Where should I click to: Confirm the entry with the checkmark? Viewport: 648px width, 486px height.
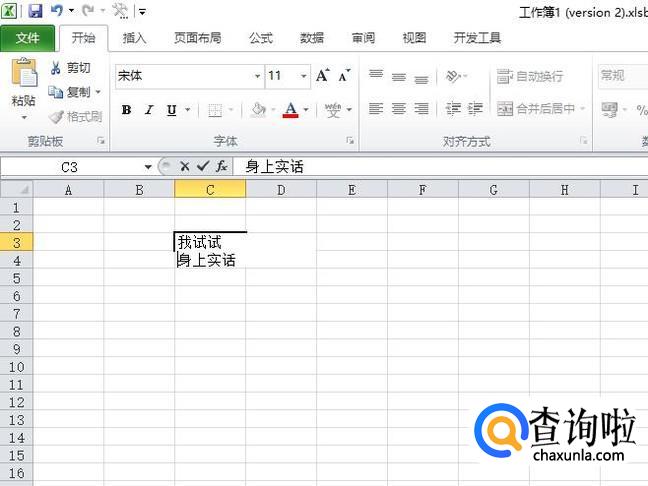tap(202, 167)
